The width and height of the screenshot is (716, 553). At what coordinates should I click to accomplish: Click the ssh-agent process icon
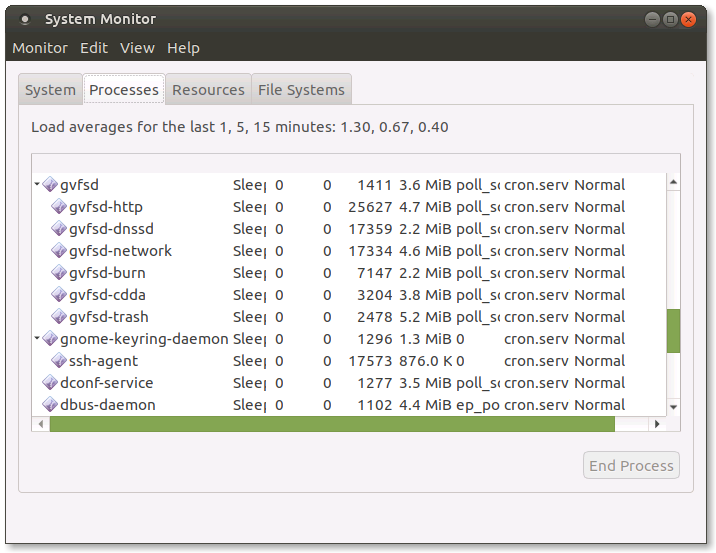(59, 361)
